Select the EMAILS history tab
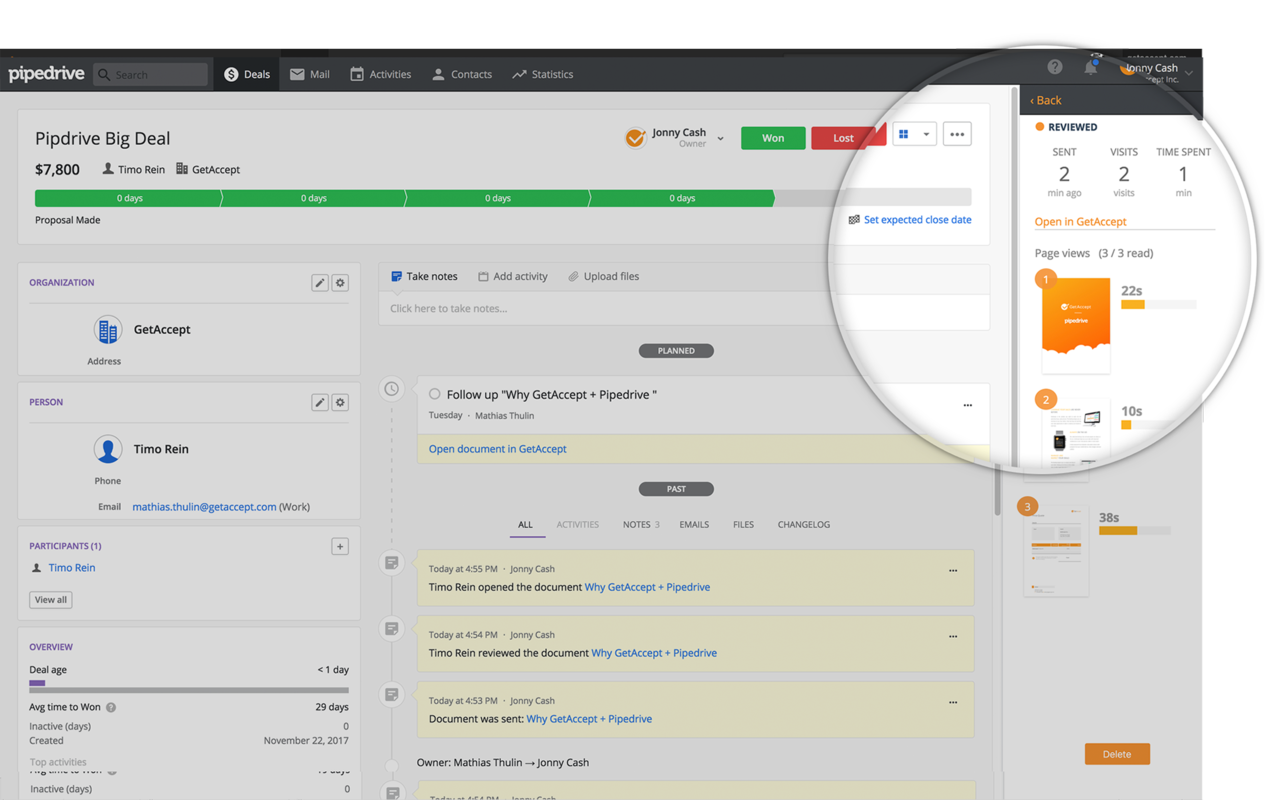The width and height of the screenshot is (1280, 800). click(694, 525)
